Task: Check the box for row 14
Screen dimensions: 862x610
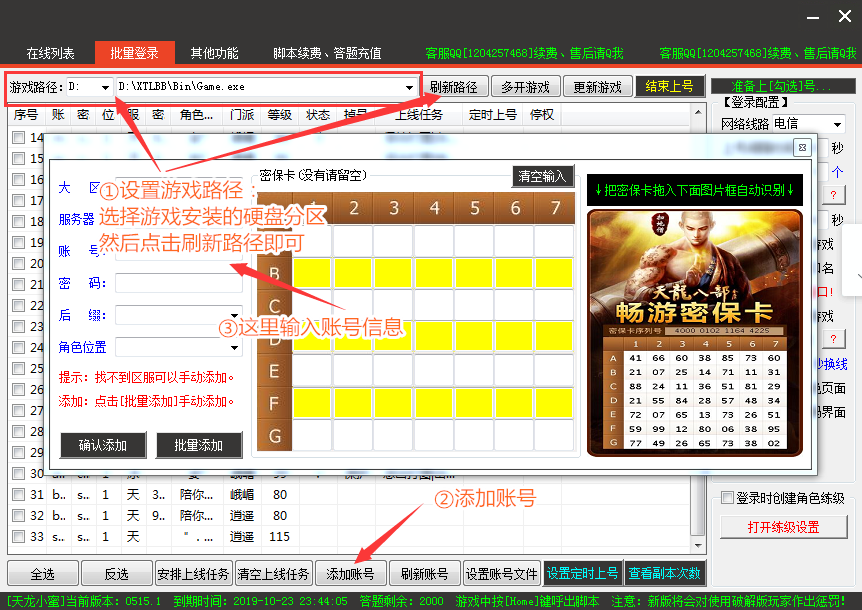Action: click(19, 137)
